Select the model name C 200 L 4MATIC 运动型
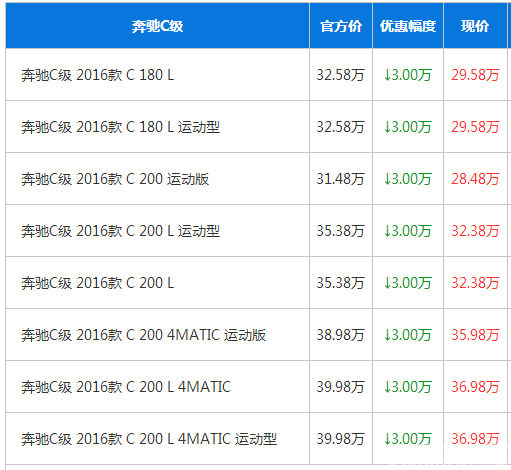The width and height of the screenshot is (511, 470). pos(201,439)
